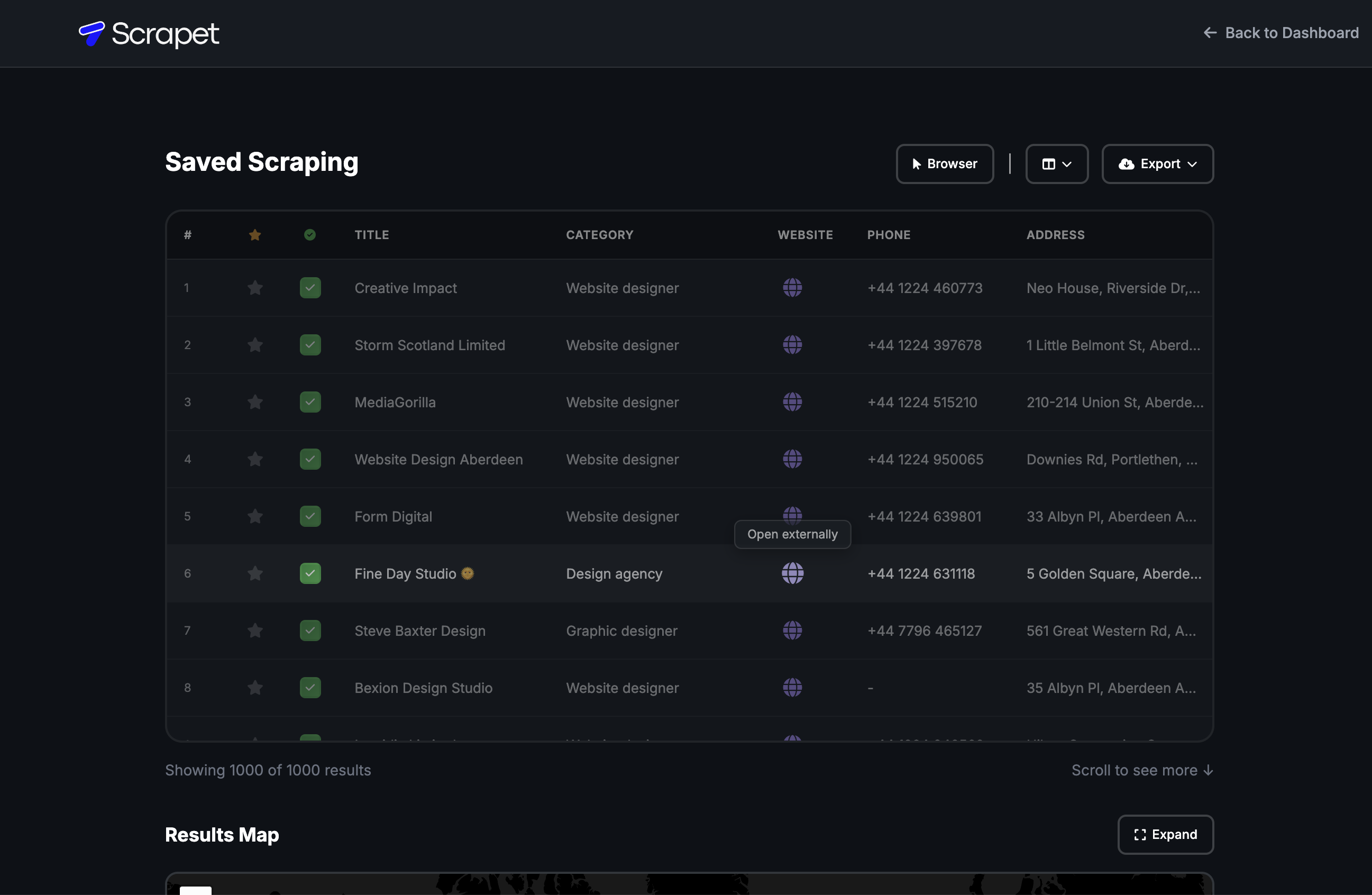
Task: Open website globe for Website Design Aberdeen
Action: click(x=792, y=459)
